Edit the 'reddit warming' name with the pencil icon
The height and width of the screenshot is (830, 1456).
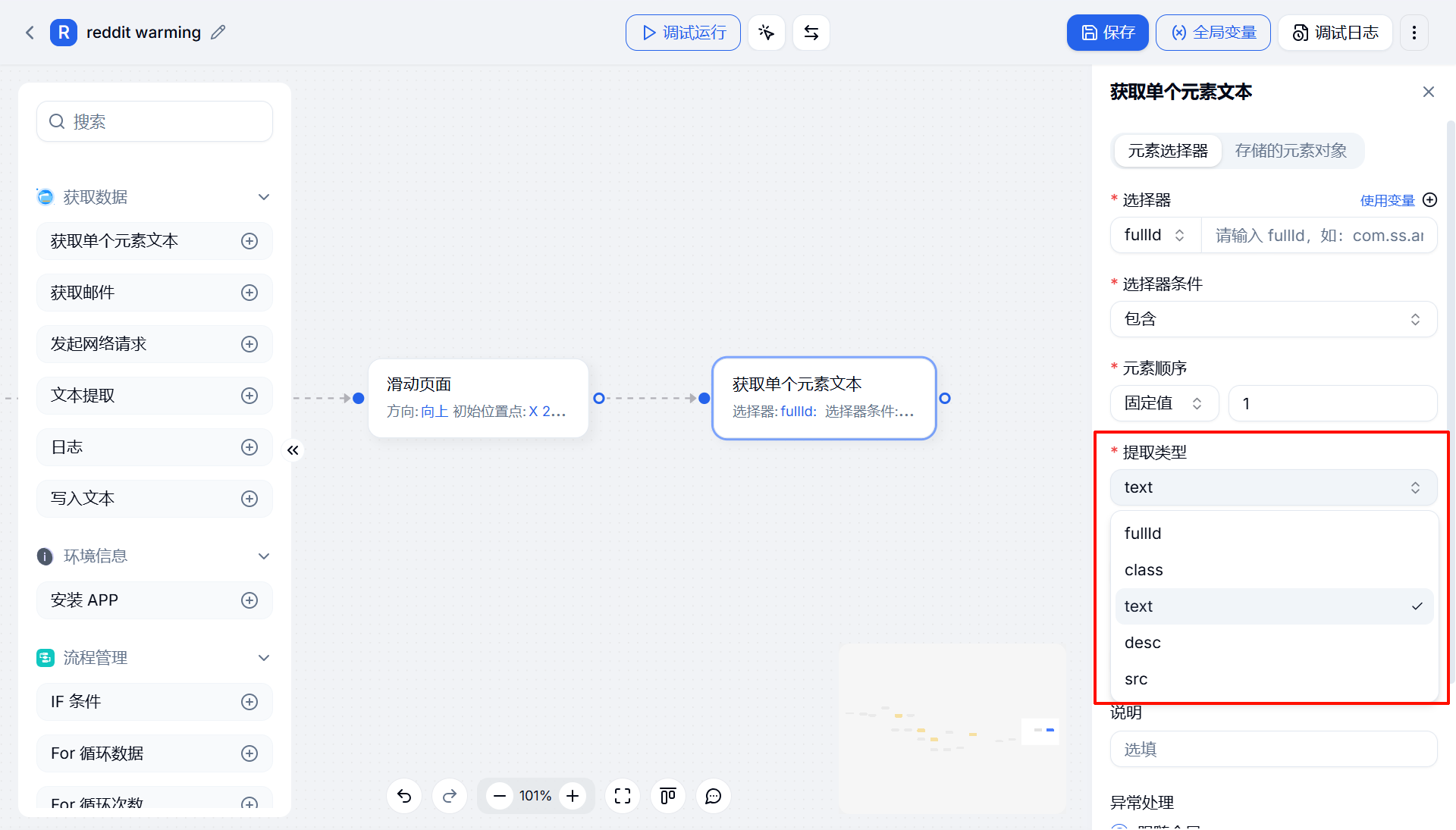(x=218, y=33)
